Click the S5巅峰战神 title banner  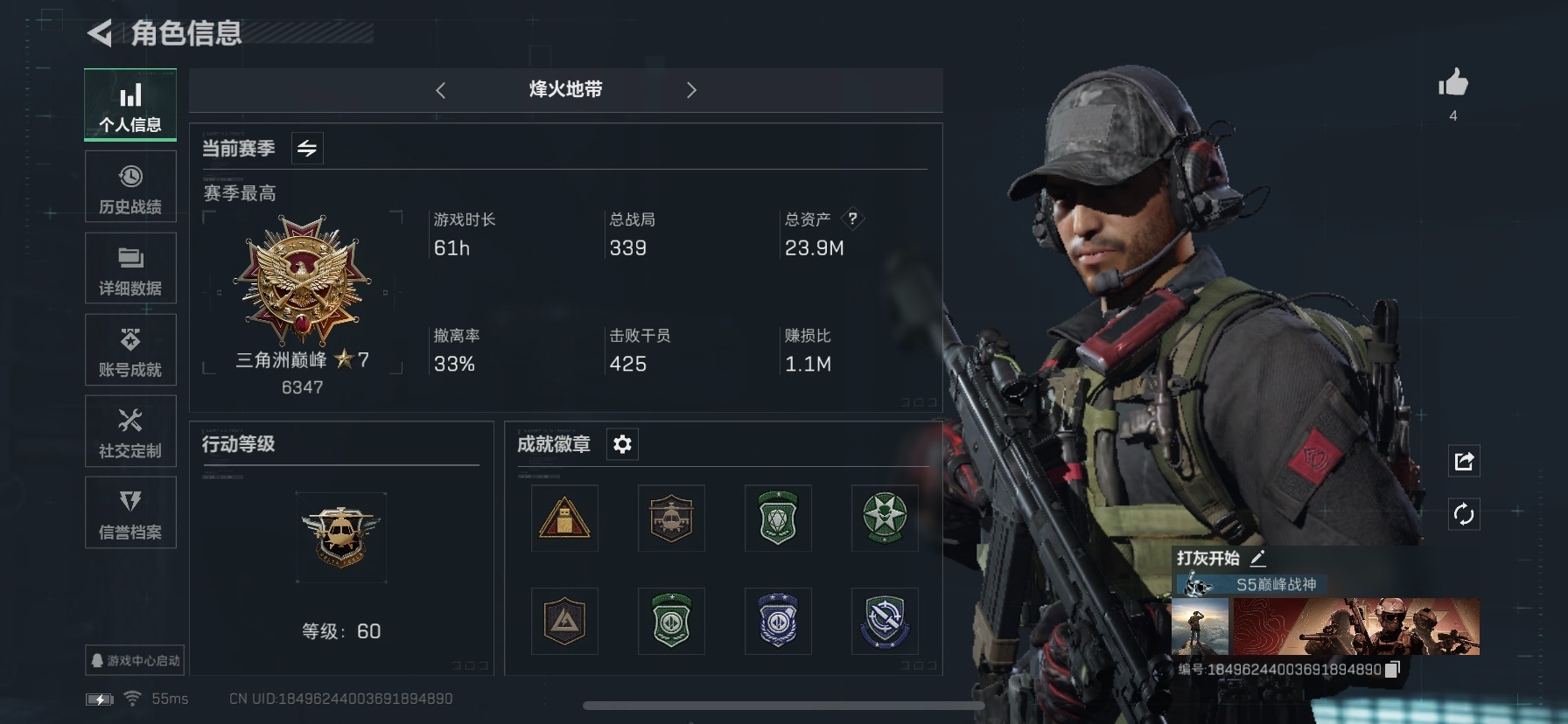1251,584
